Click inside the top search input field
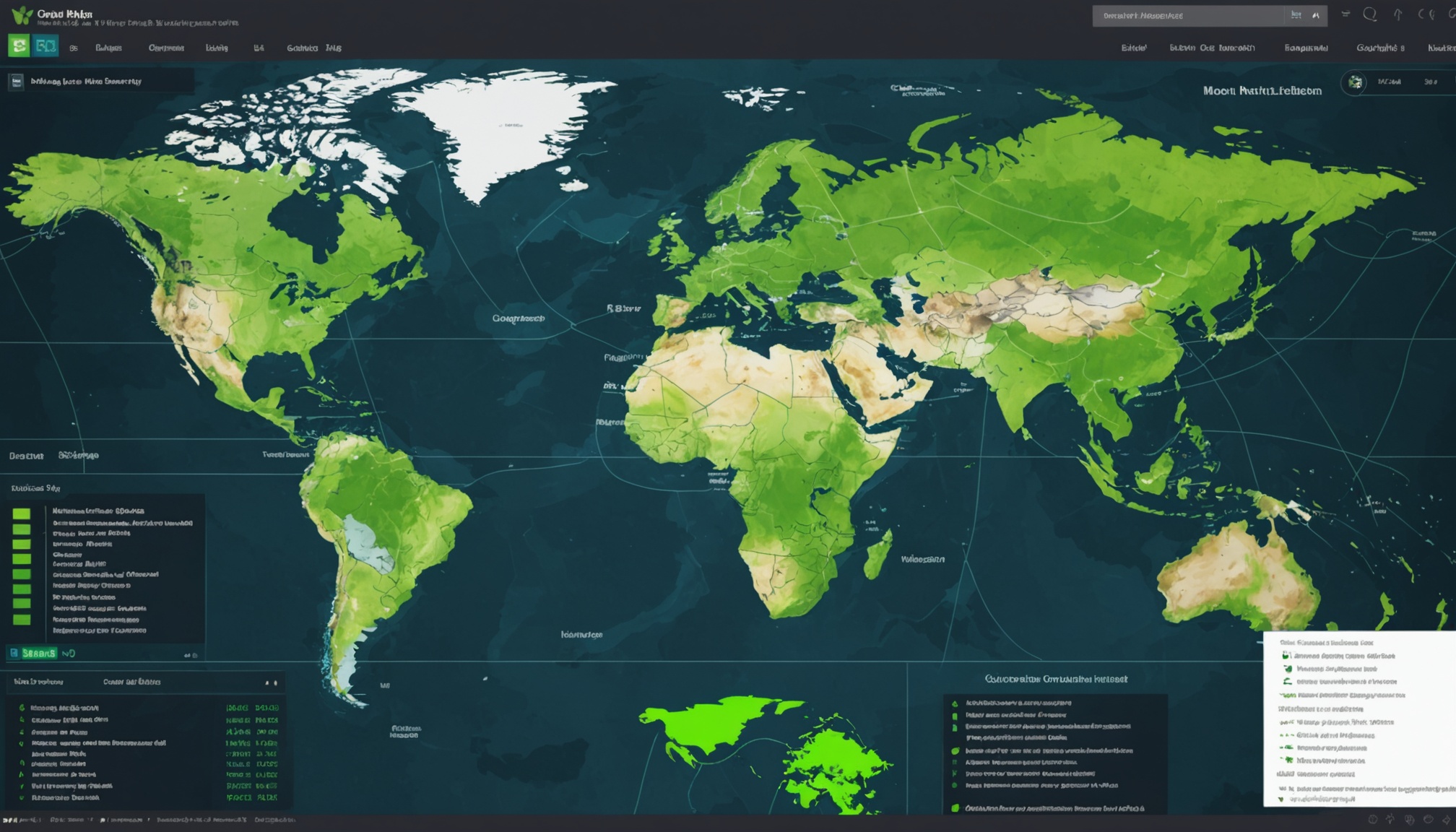 click(1188, 15)
